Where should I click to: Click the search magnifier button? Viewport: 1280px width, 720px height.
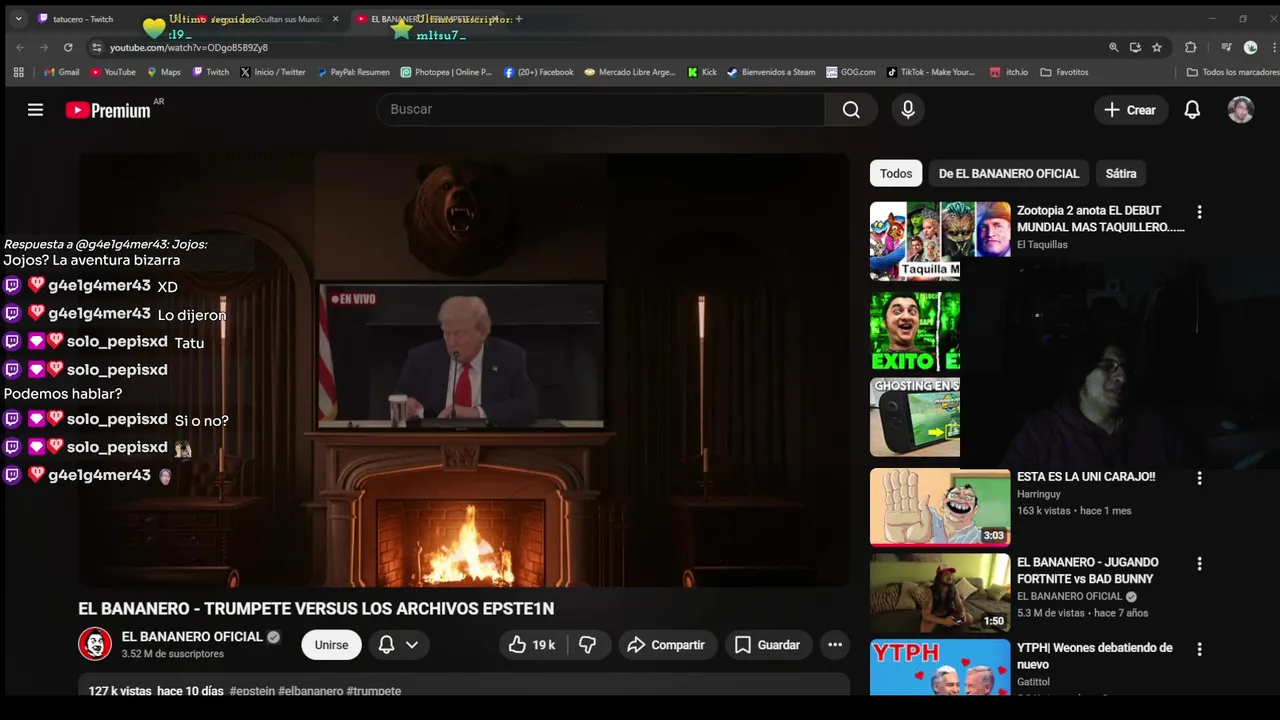851,110
